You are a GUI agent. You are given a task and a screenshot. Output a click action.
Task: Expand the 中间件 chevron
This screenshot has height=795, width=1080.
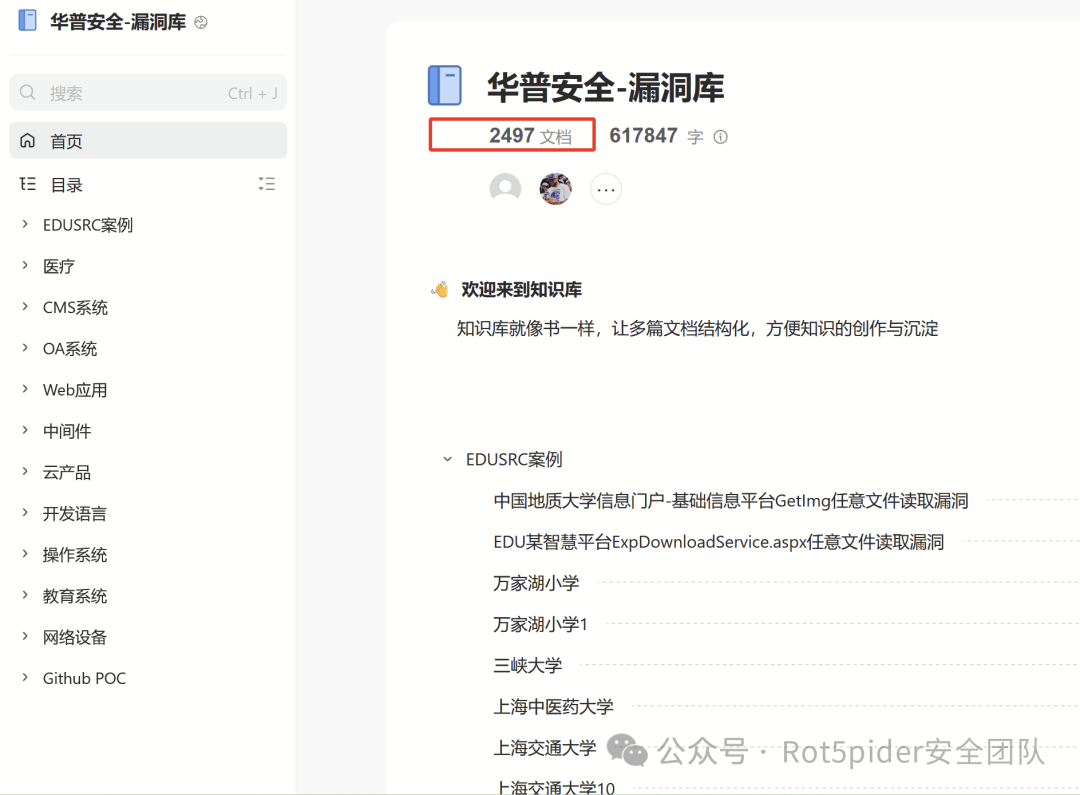25,431
